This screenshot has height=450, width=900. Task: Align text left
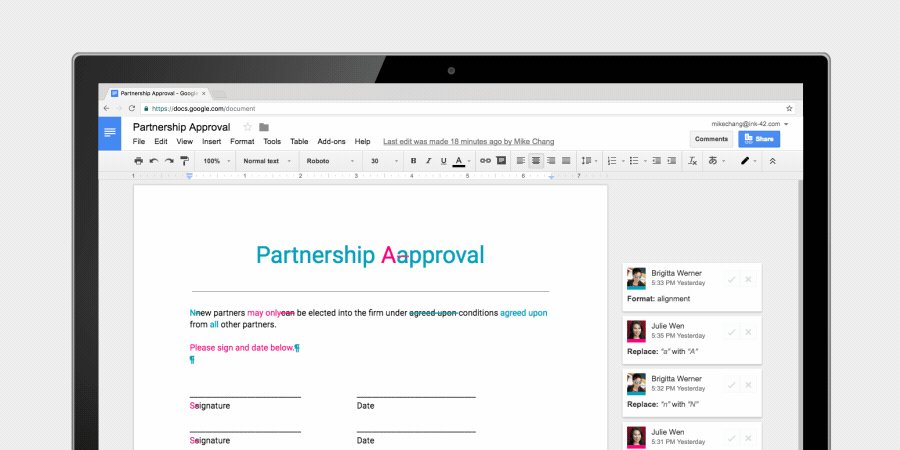pyautogui.click(x=521, y=161)
